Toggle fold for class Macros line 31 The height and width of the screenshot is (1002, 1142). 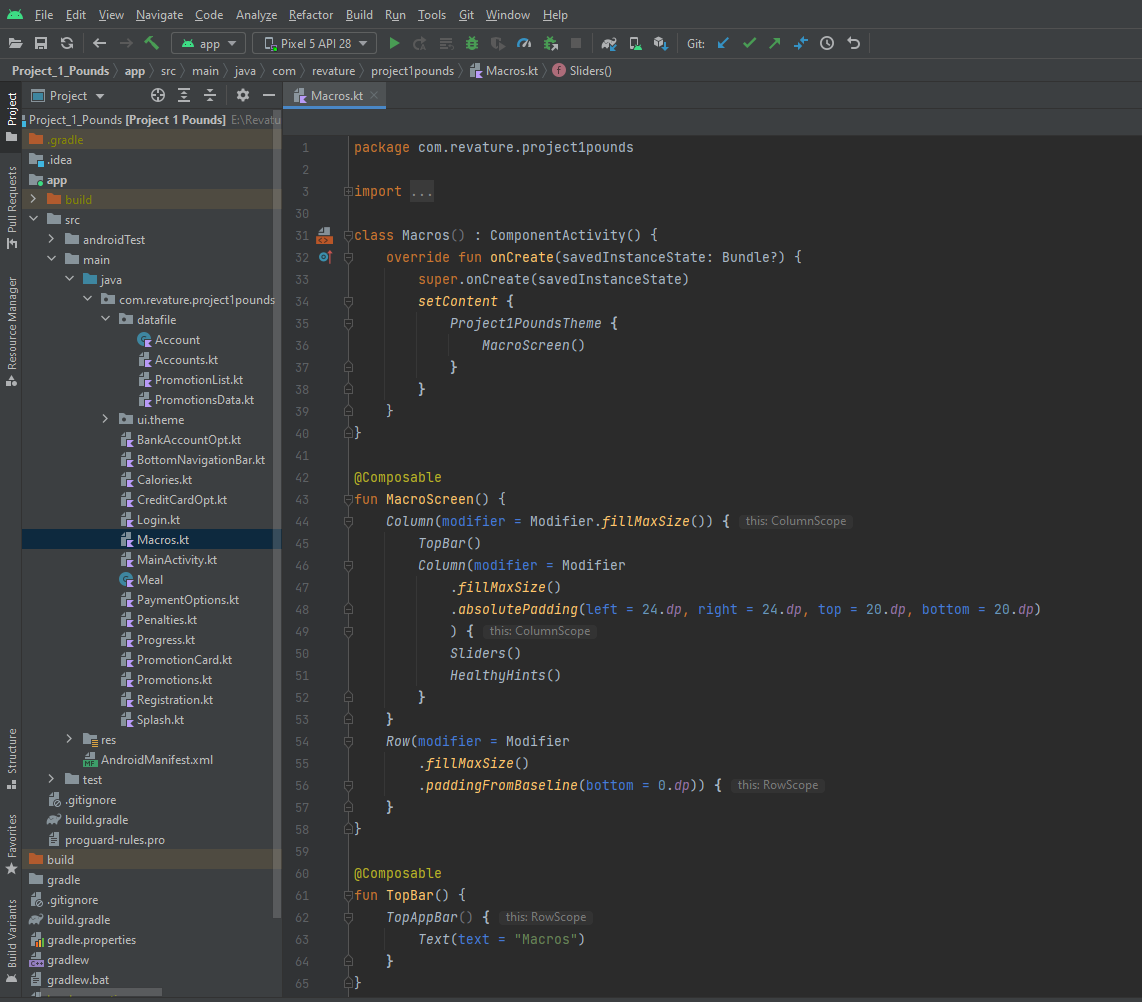pyautogui.click(x=348, y=235)
